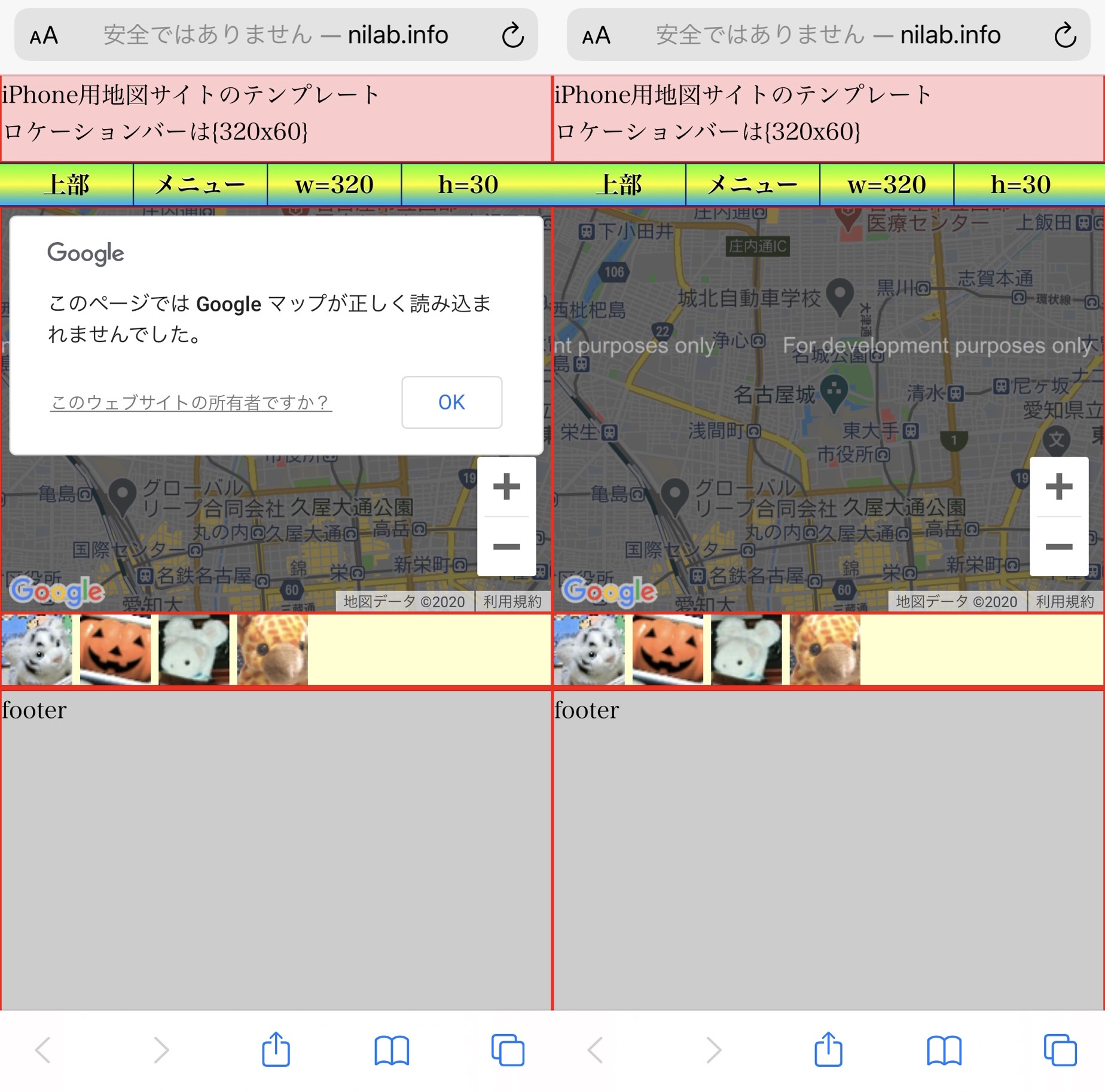Zoom in on the right map
This screenshot has width=1105, height=1092.
pyautogui.click(x=1059, y=487)
